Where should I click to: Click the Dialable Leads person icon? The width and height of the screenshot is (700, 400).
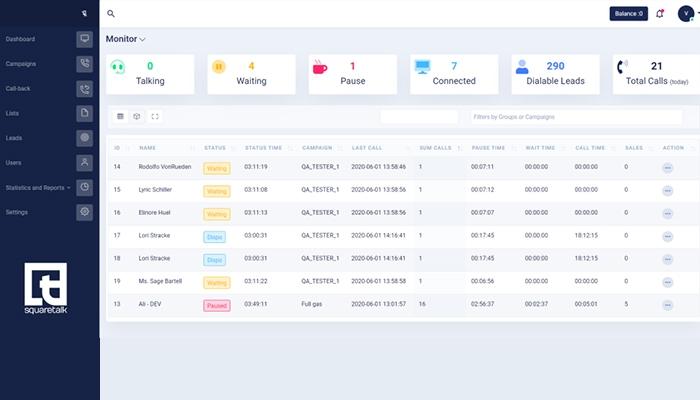tap(522, 67)
